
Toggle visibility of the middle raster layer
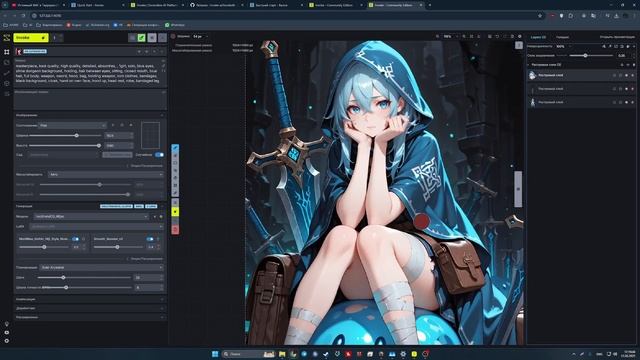[627, 89]
